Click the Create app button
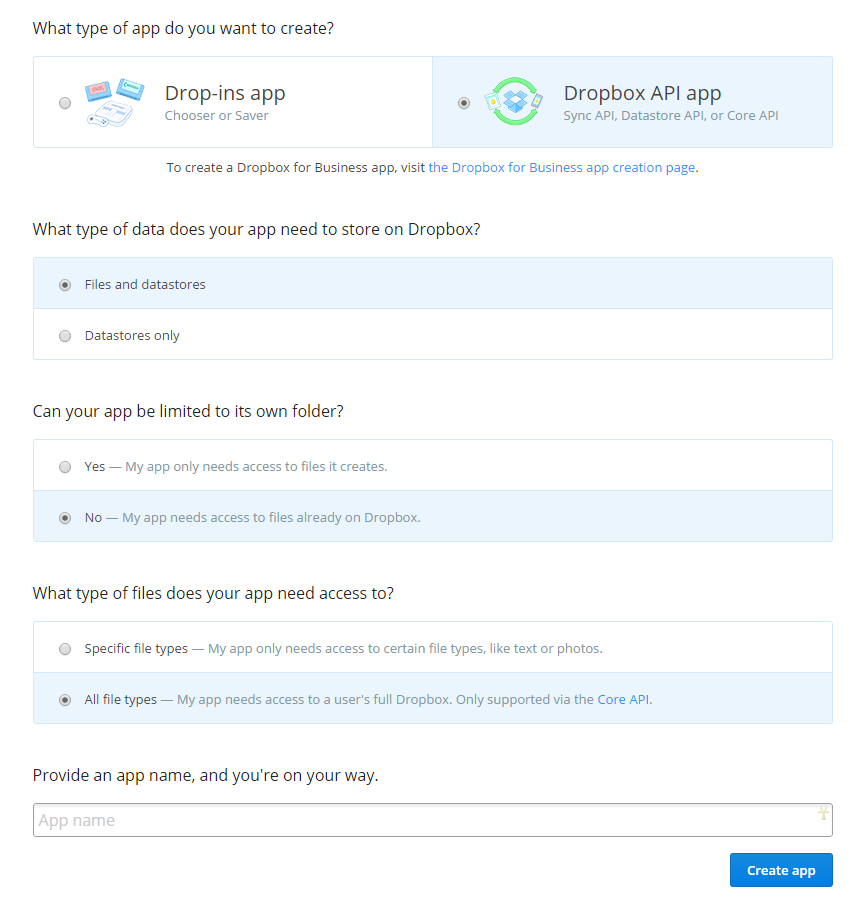The width and height of the screenshot is (852, 913). 781,870
